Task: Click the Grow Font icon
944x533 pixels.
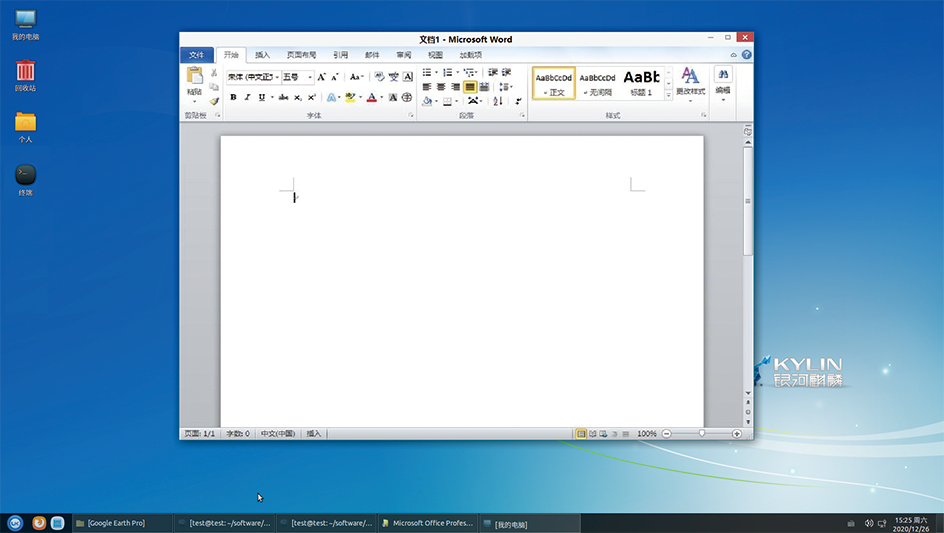Action: pos(321,76)
